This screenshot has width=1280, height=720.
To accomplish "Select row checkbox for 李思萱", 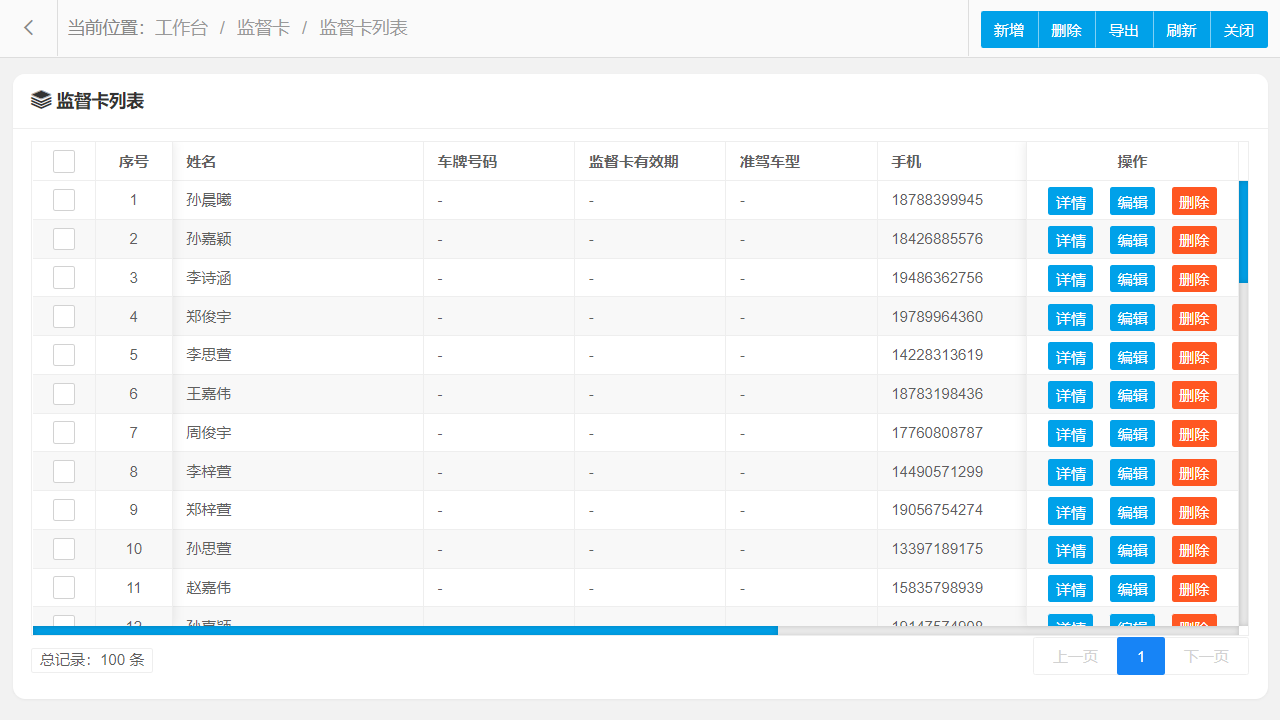I will [x=64, y=355].
